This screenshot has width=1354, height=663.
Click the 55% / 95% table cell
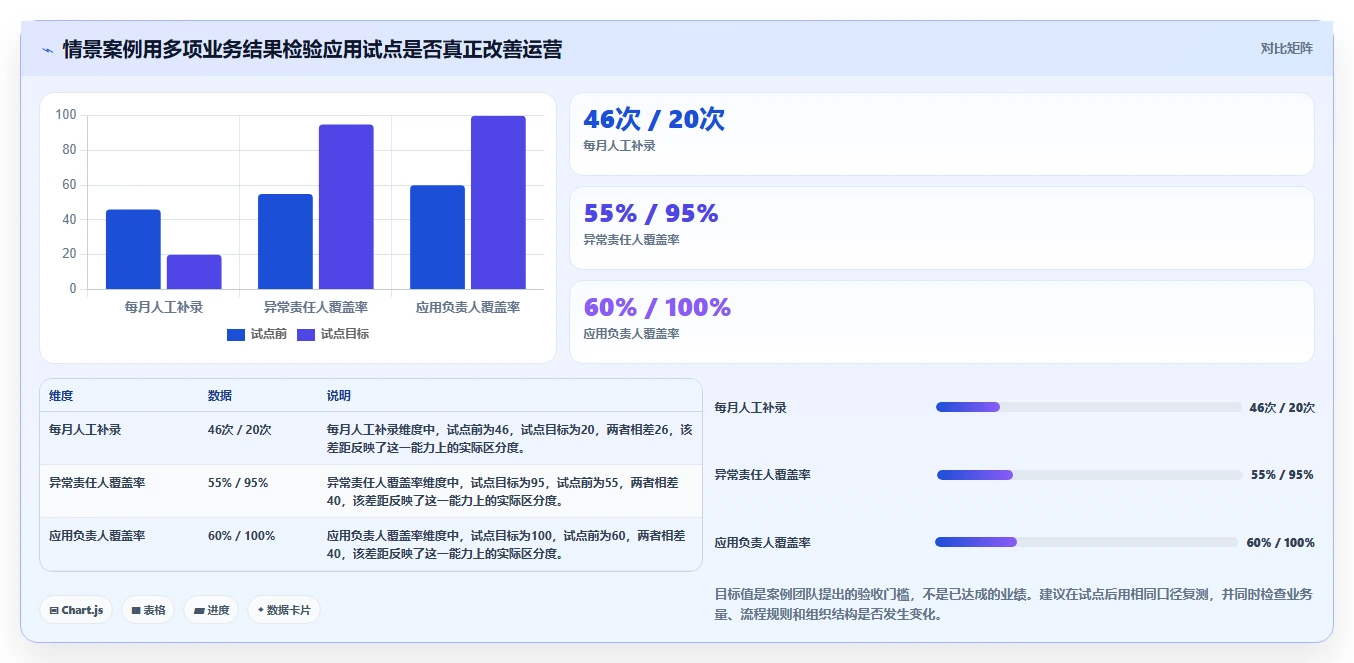(x=238, y=482)
